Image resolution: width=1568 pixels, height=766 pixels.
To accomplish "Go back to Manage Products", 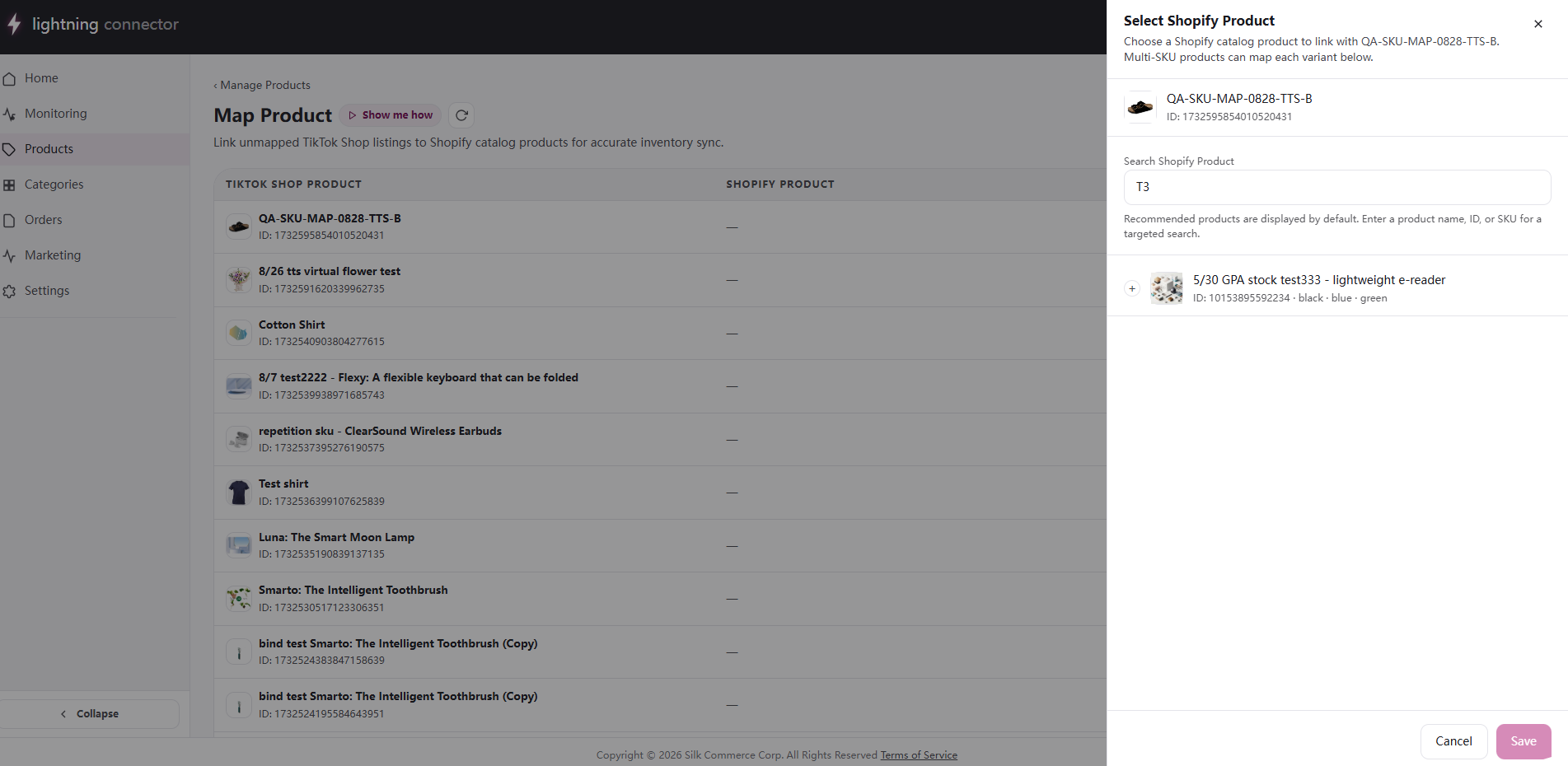I will click(262, 85).
